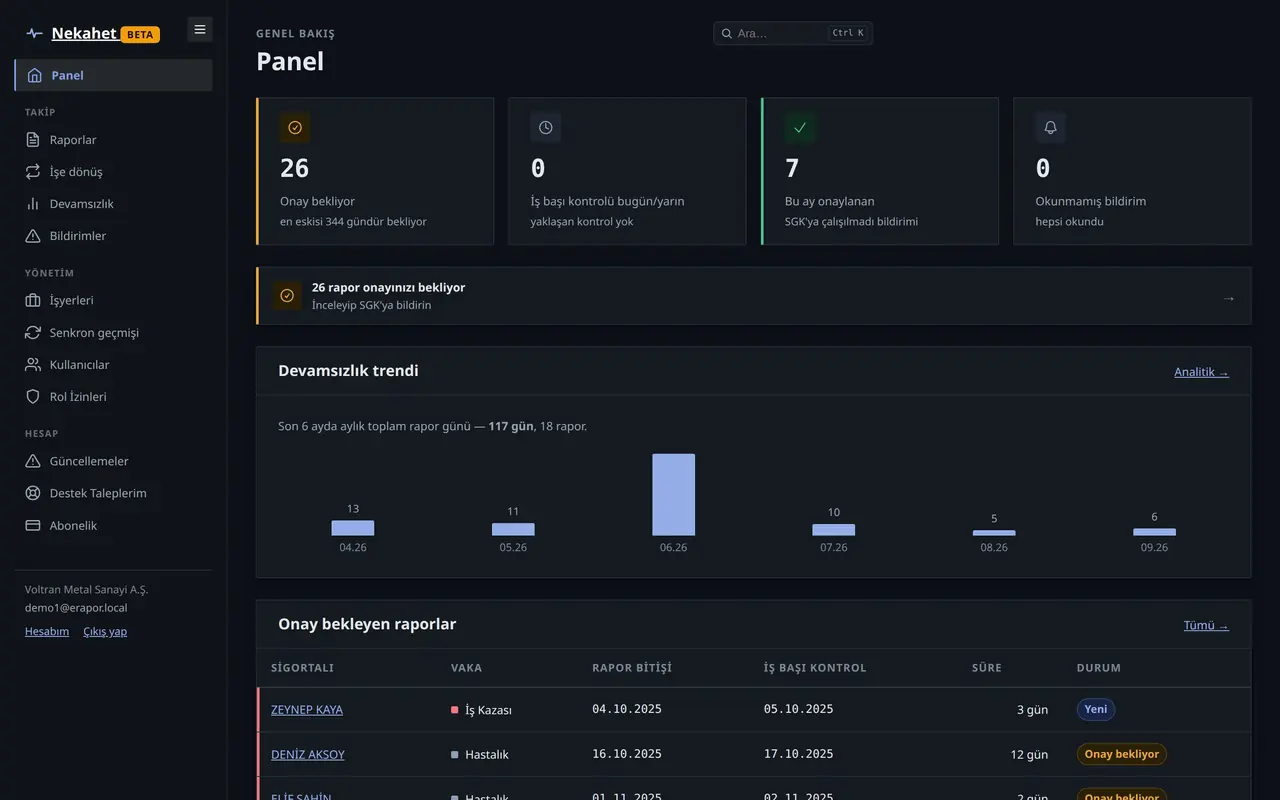
Task: Click the Kullanıcılar people icon
Action: [33, 365]
